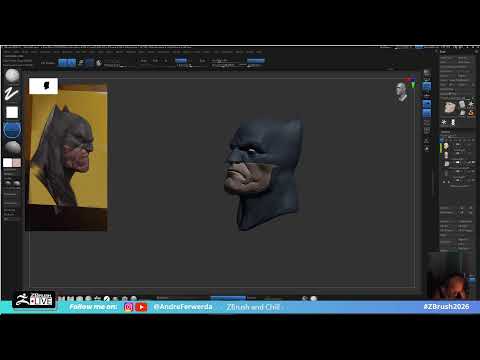
Task: Click the brush icon beside the blue mode buttons
Action: [81, 63]
